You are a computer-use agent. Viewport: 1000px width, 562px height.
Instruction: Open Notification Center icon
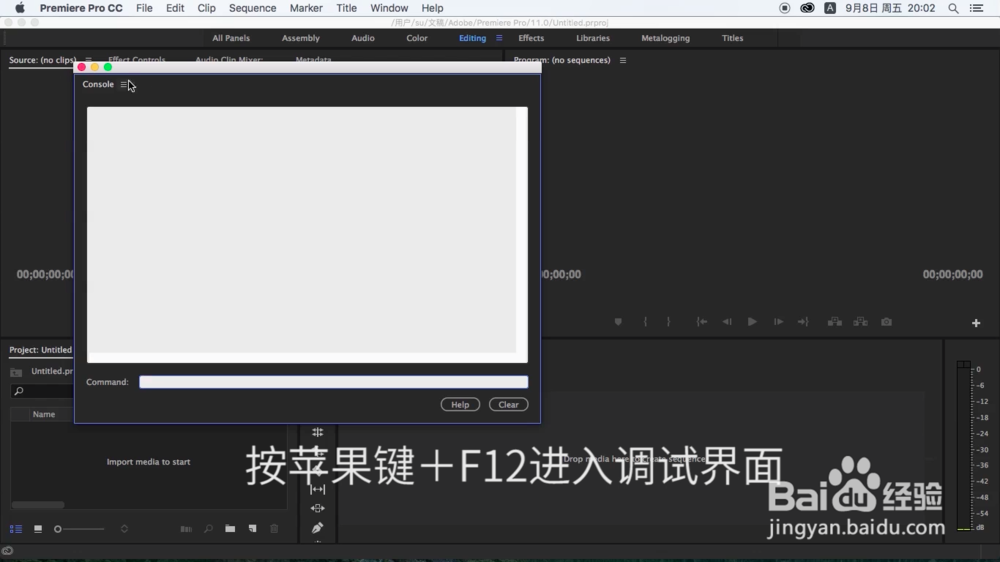click(x=977, y=8)
